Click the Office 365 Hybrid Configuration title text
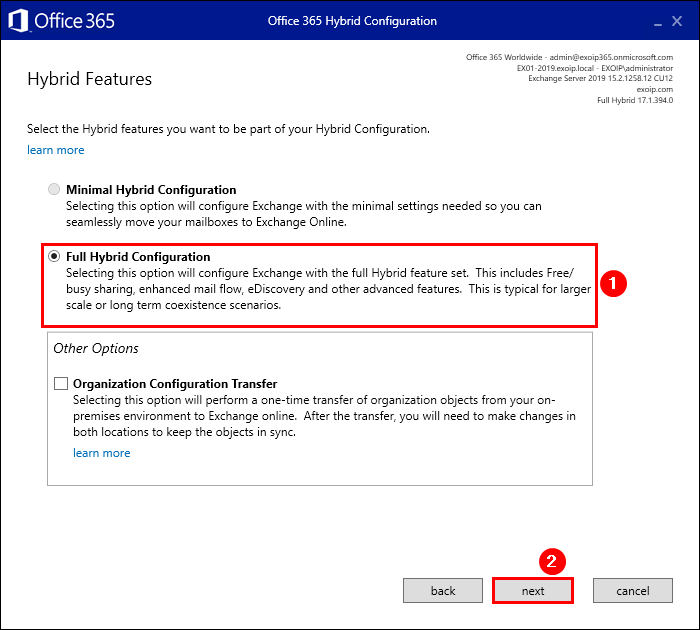This screenshot has width=700, height=630. (x=352, y=21)
